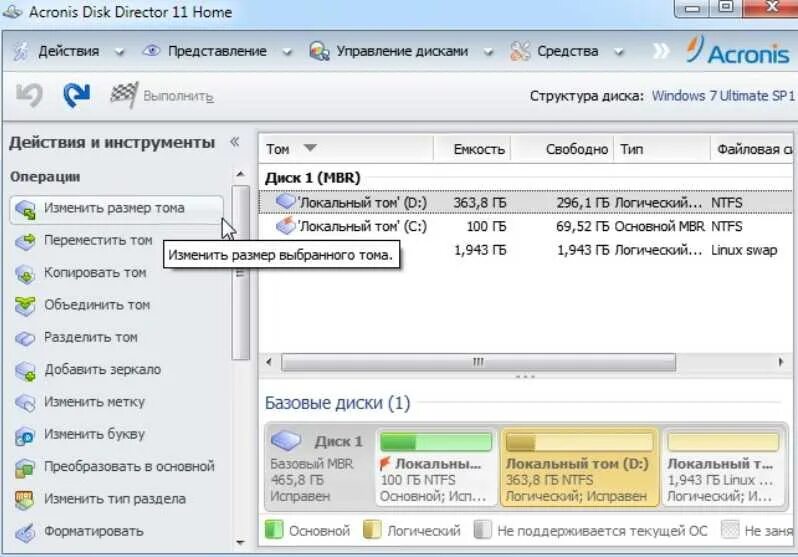
Task: Expand the Средства dropdown arrow
Action: [618, 52]
